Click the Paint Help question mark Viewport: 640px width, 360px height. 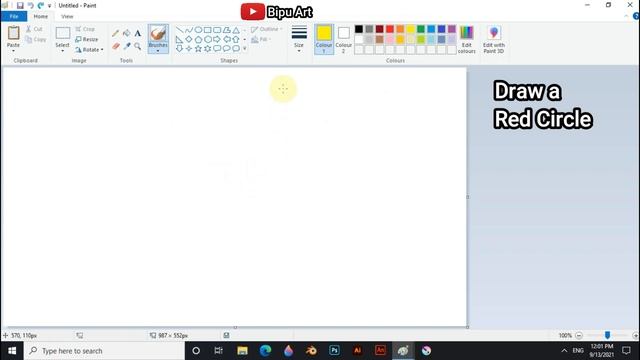click(636, 16)
